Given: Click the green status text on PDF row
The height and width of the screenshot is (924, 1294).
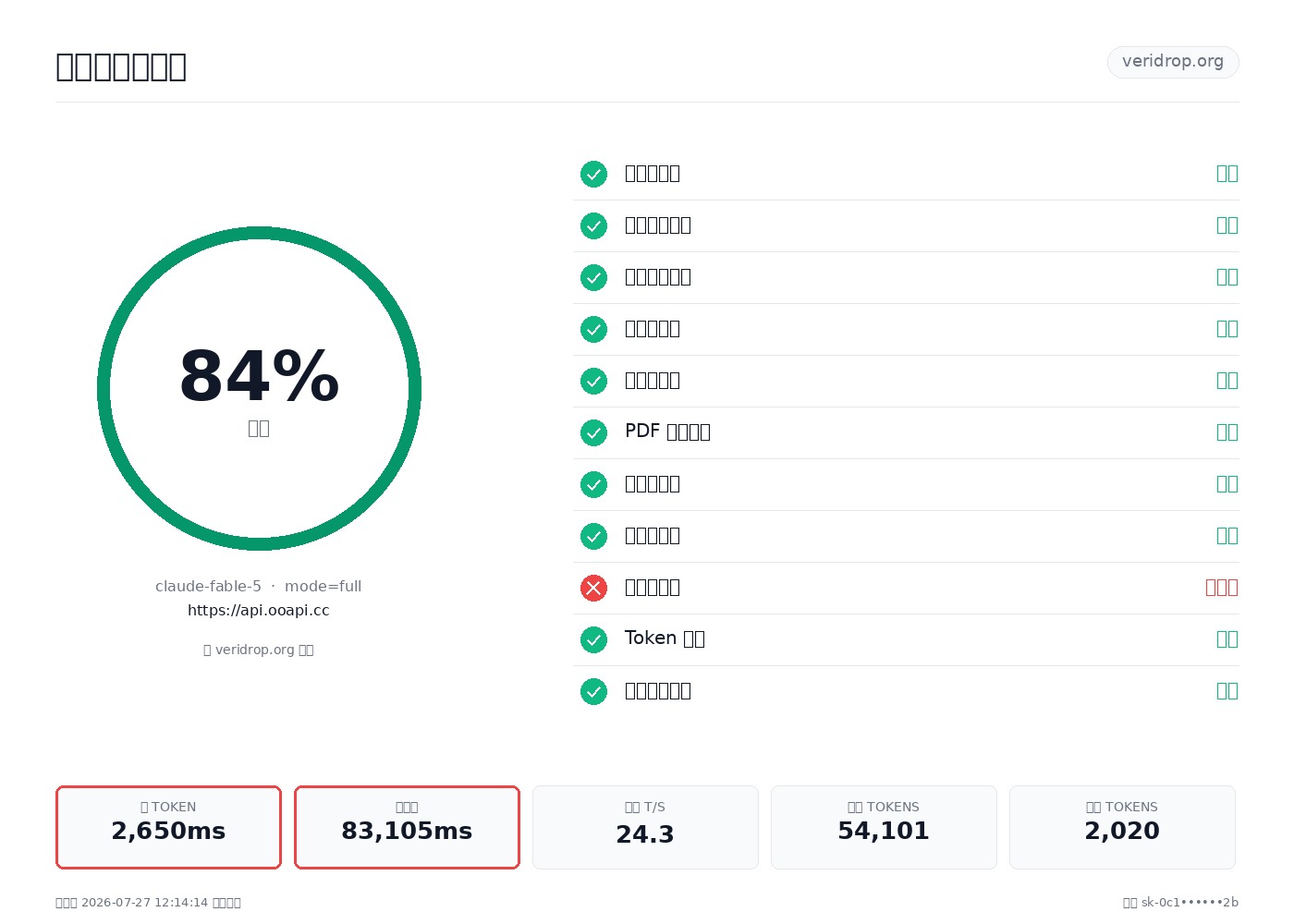Looking at the screenshot, I should (1227, 432).
